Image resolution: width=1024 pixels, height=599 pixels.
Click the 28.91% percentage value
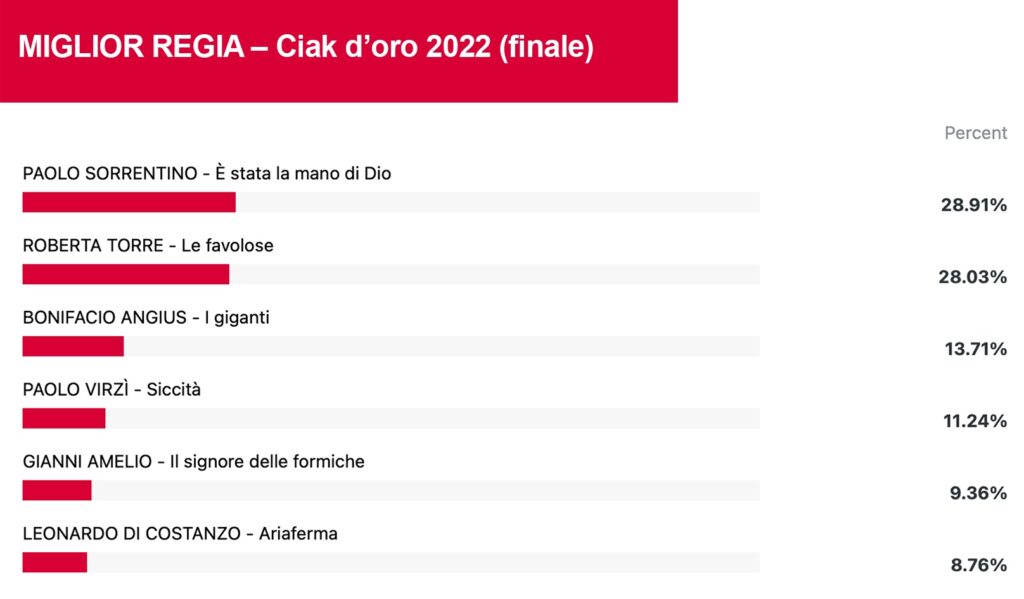[x=974, y=205]
